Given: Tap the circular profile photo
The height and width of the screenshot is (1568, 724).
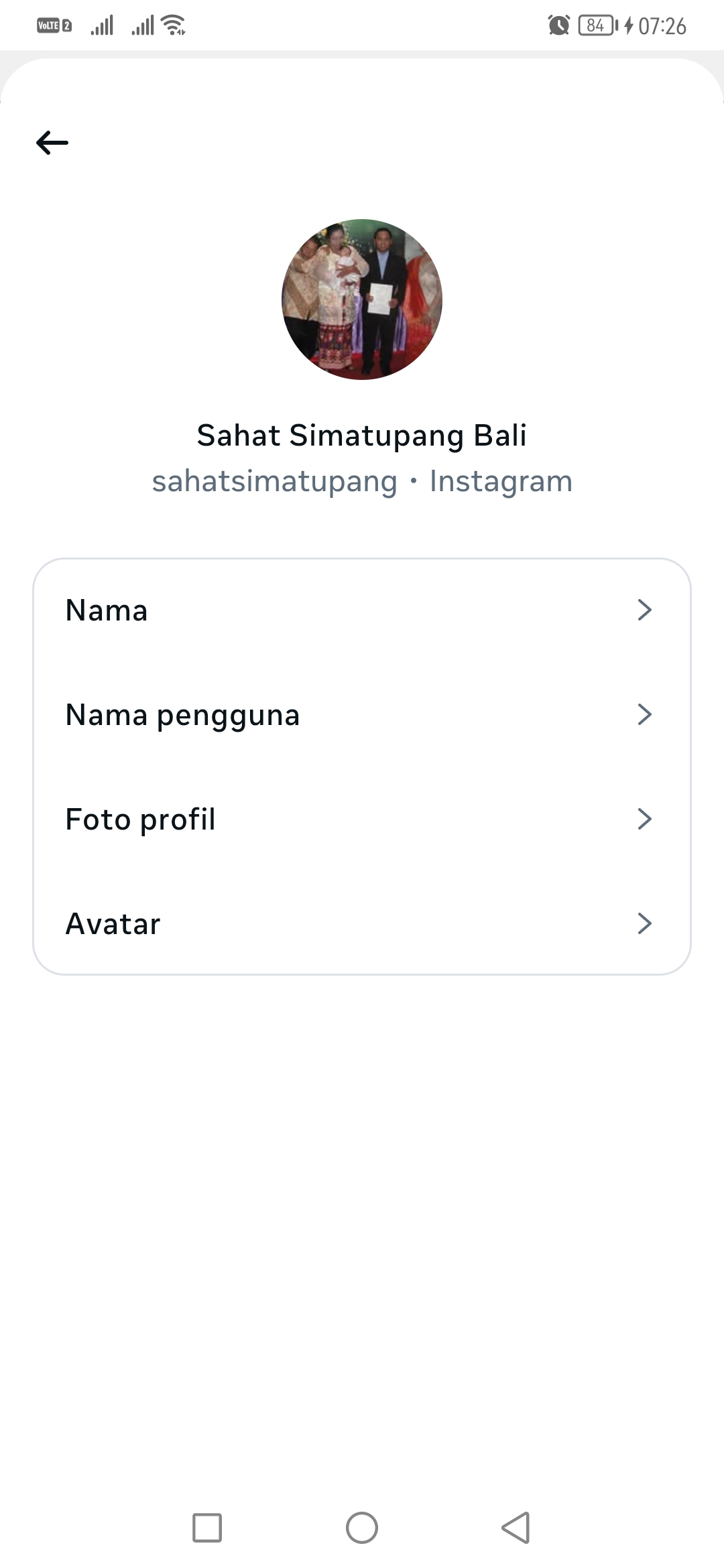Looking at the screenshot, I should point(362,300).
